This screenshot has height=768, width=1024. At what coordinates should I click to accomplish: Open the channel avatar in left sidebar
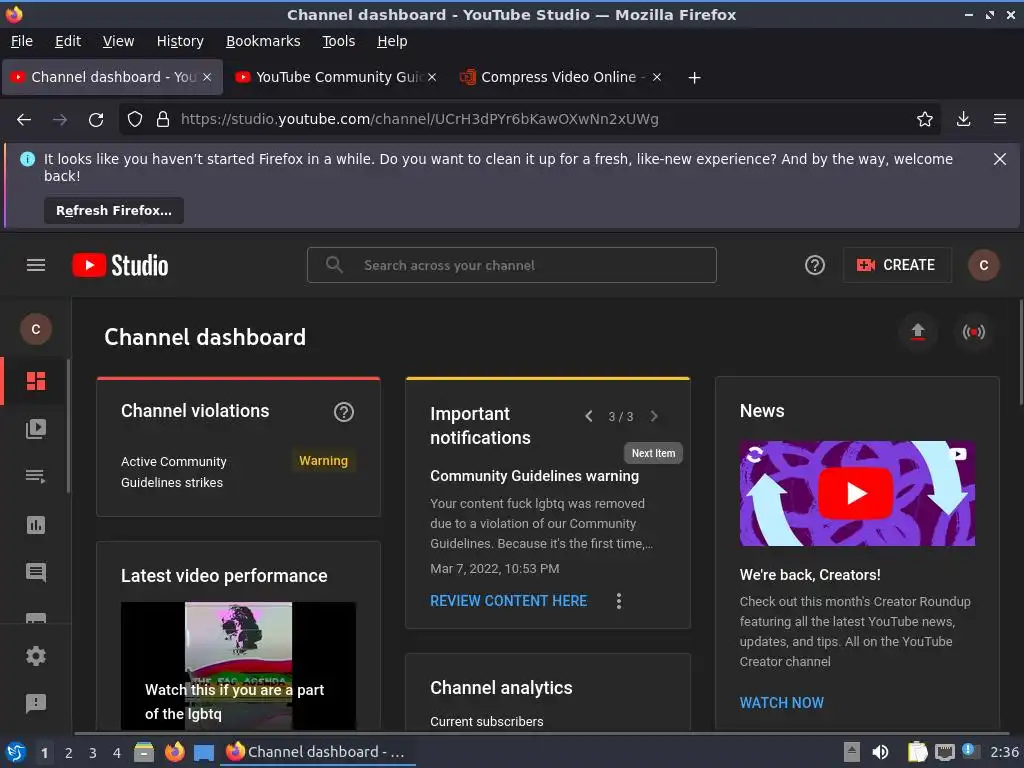(x=36, y=329)
